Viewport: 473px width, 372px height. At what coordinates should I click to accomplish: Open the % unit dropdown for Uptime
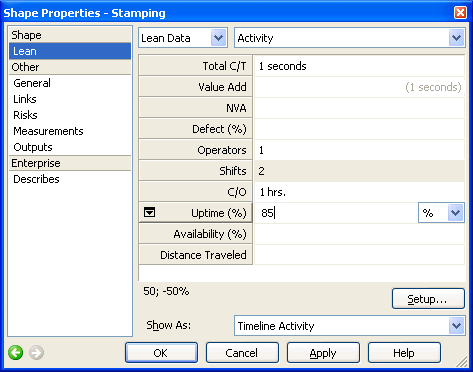click(456, 213)
